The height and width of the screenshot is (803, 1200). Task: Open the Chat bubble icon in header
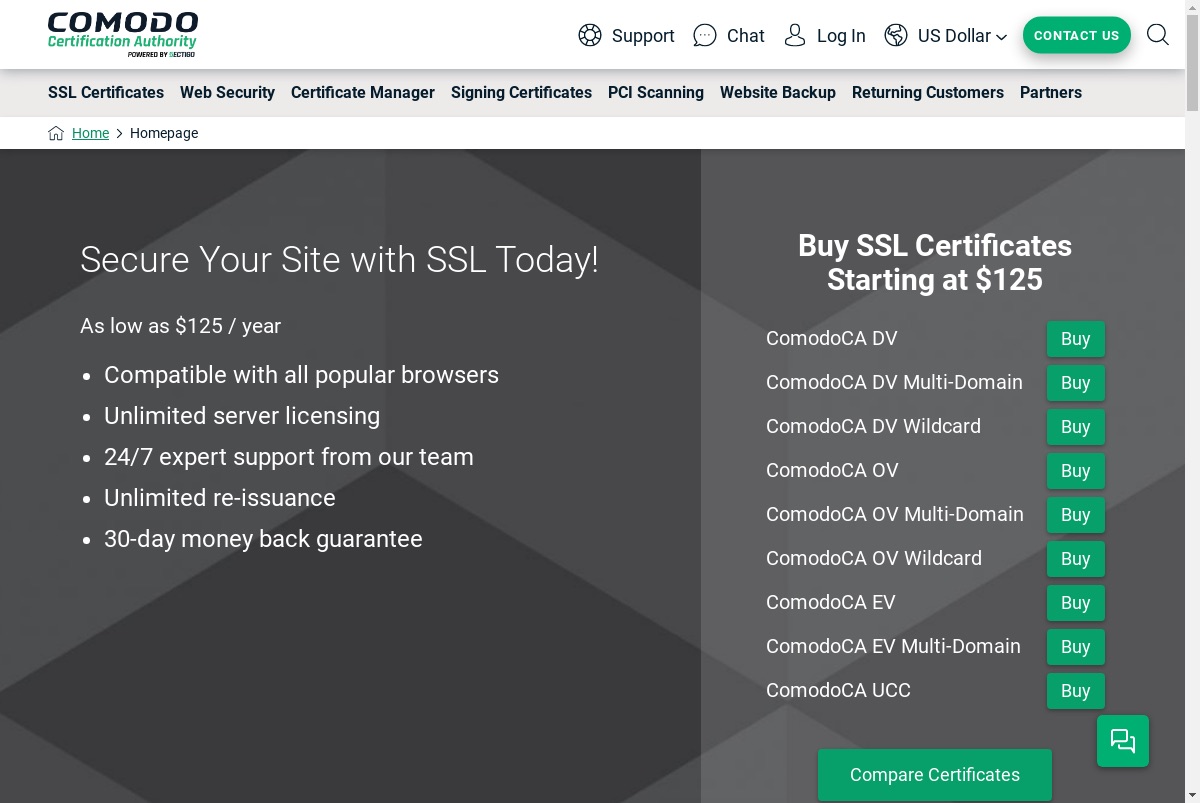coord(705,36)
